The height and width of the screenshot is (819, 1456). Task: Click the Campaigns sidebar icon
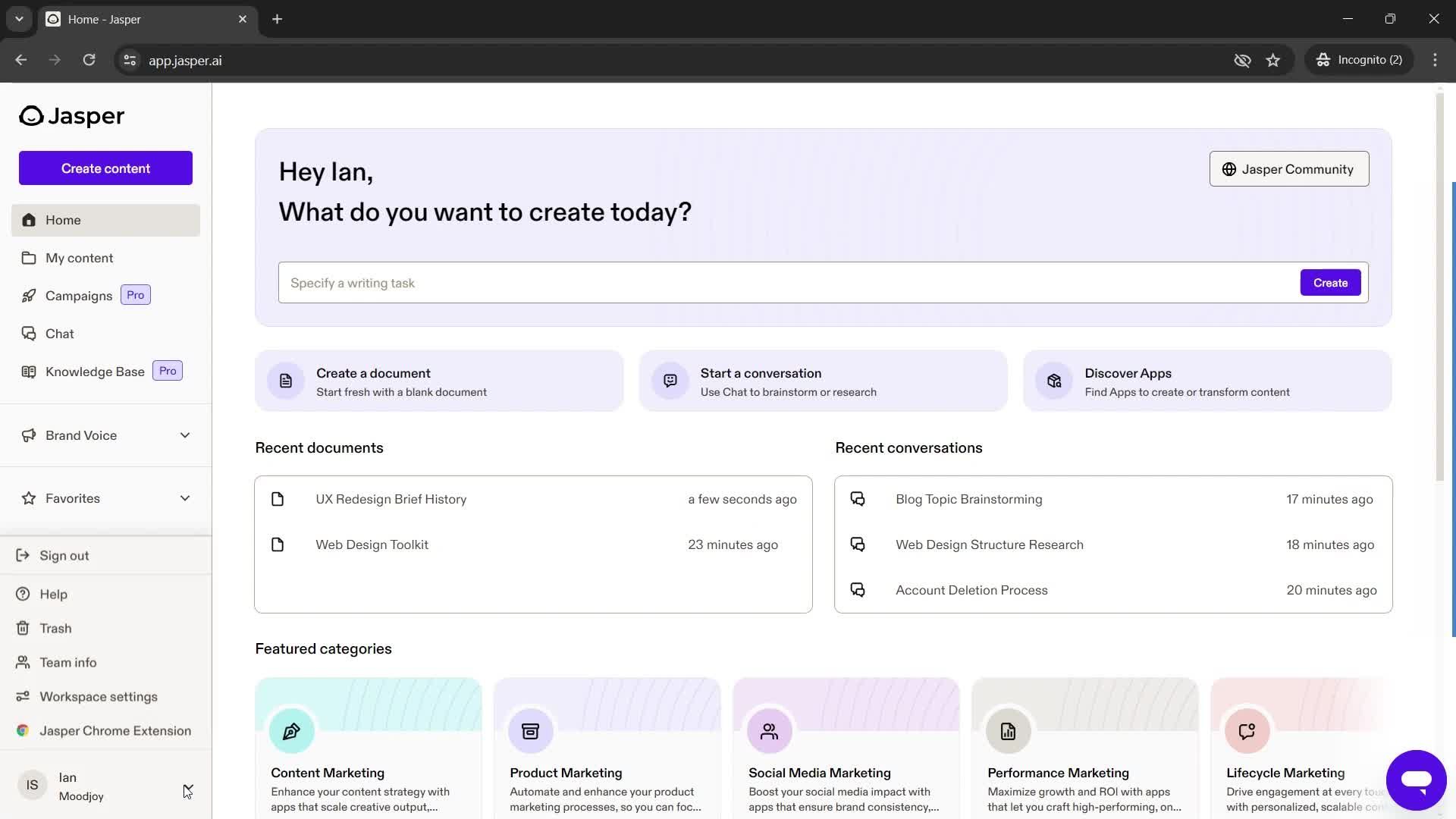coord(26,295)
